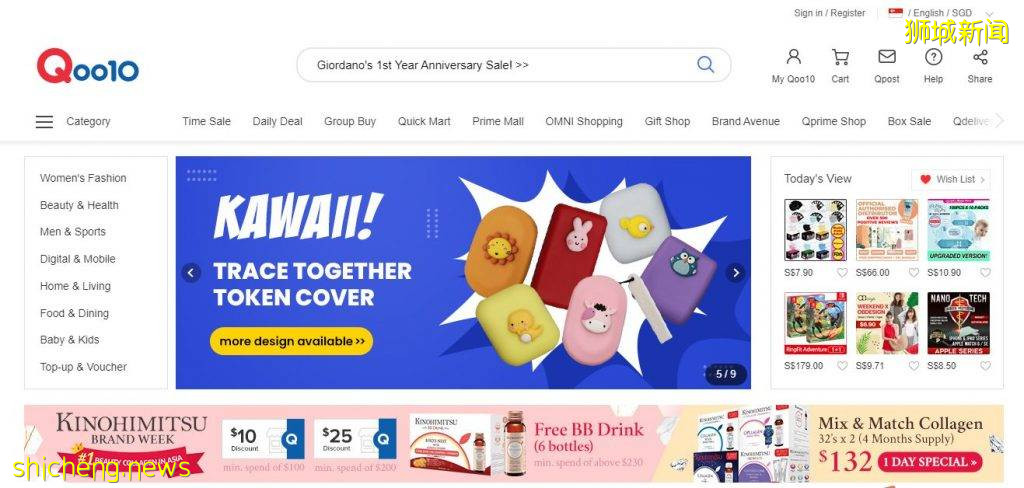Open the Category hamburger menu

tap(44, 122)
